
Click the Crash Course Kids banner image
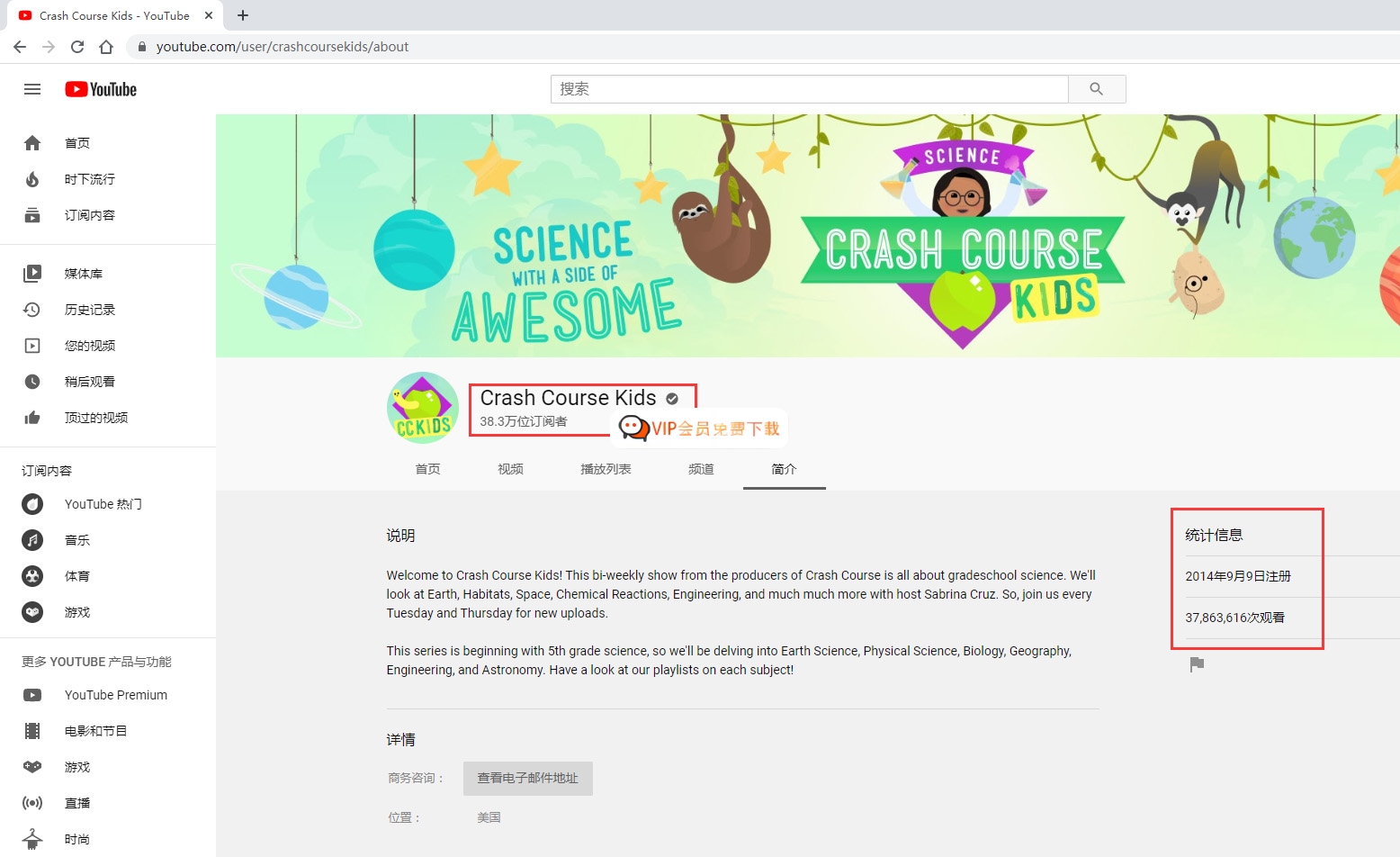[x=808, y=236]
